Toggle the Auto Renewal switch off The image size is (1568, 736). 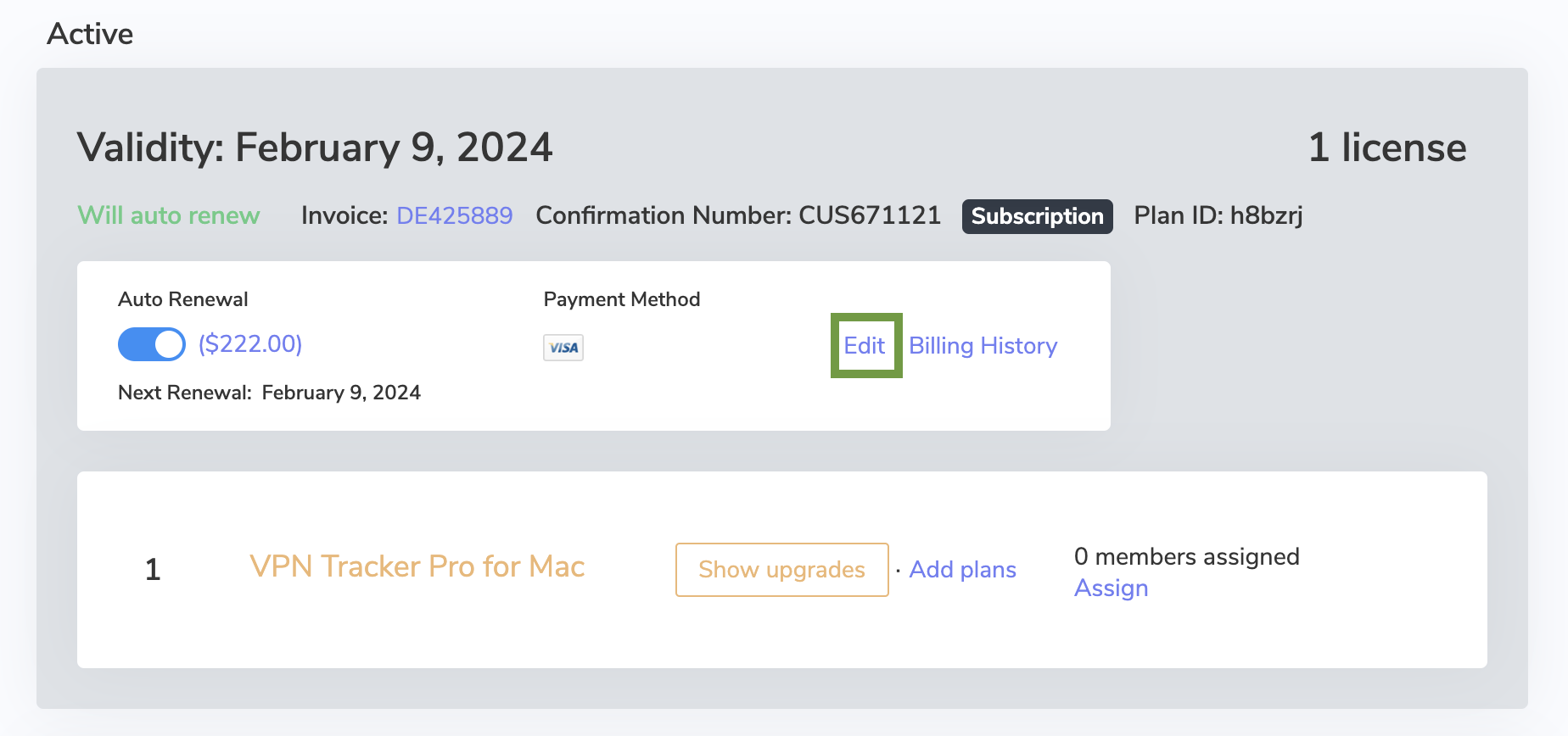(x=151, y=344)
